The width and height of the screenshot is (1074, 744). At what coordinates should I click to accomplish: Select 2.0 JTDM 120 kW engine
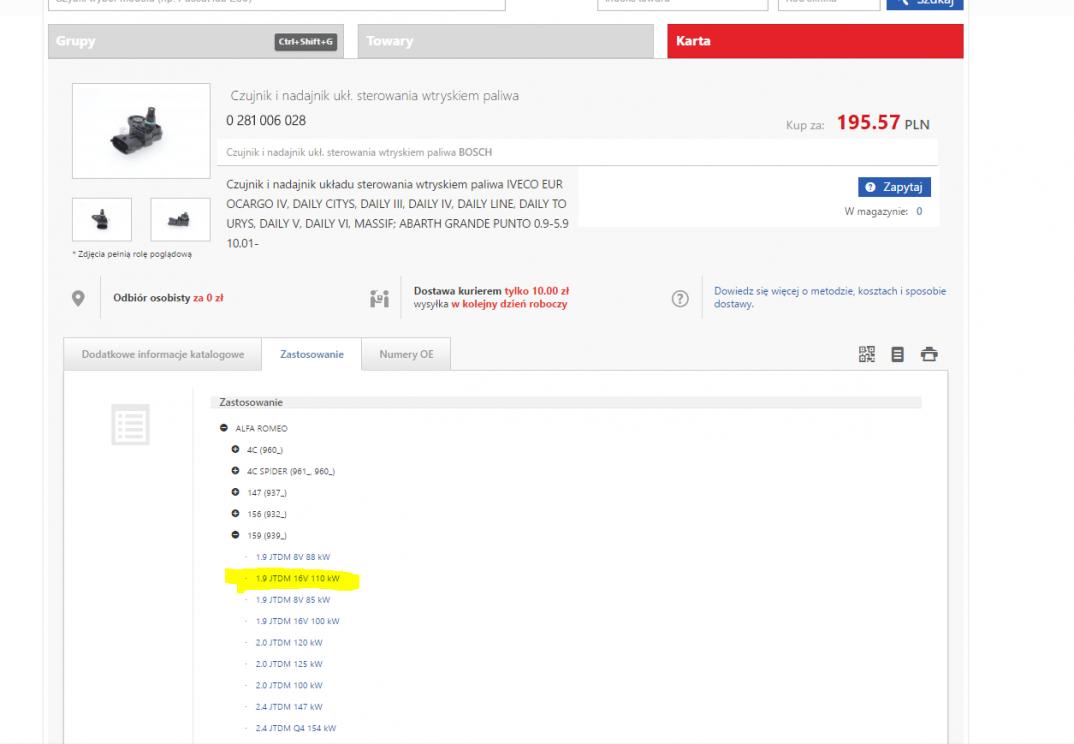288,643
